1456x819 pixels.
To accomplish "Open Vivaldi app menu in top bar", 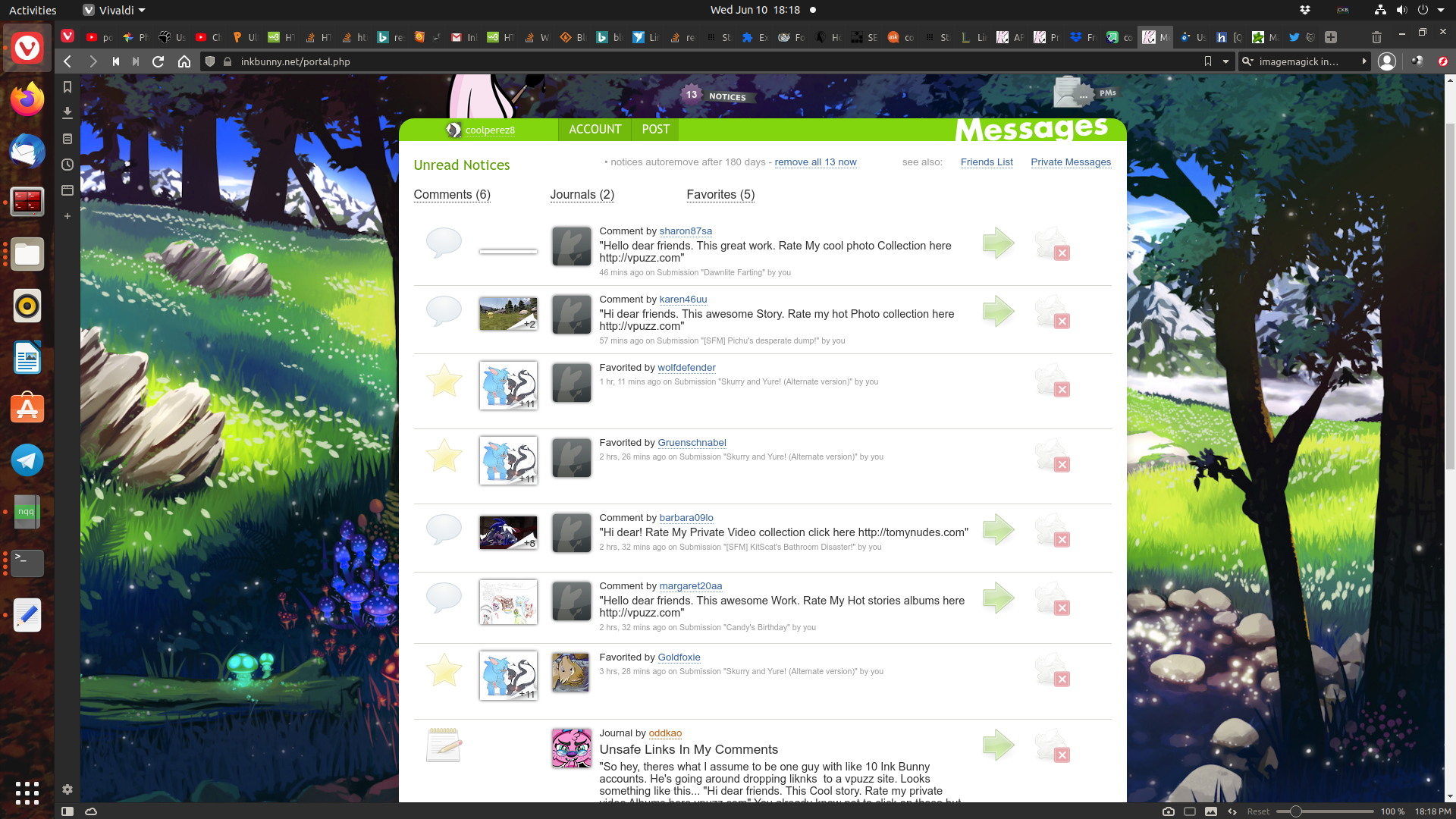I will (114, 10).
